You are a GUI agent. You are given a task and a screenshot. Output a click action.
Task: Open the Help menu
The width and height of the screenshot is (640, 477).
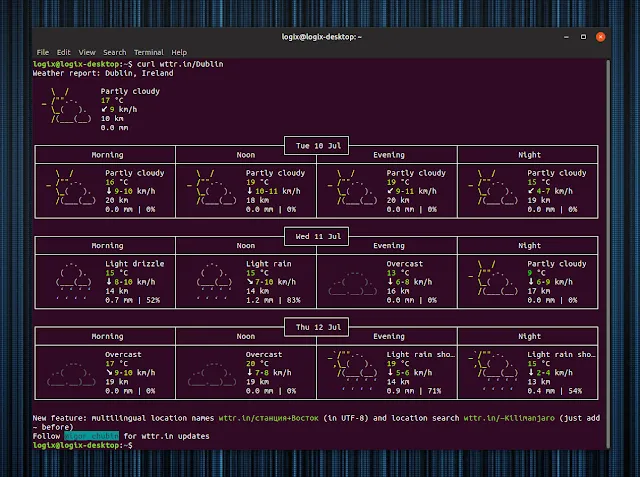pyautogui.click(x=179, y=52)
